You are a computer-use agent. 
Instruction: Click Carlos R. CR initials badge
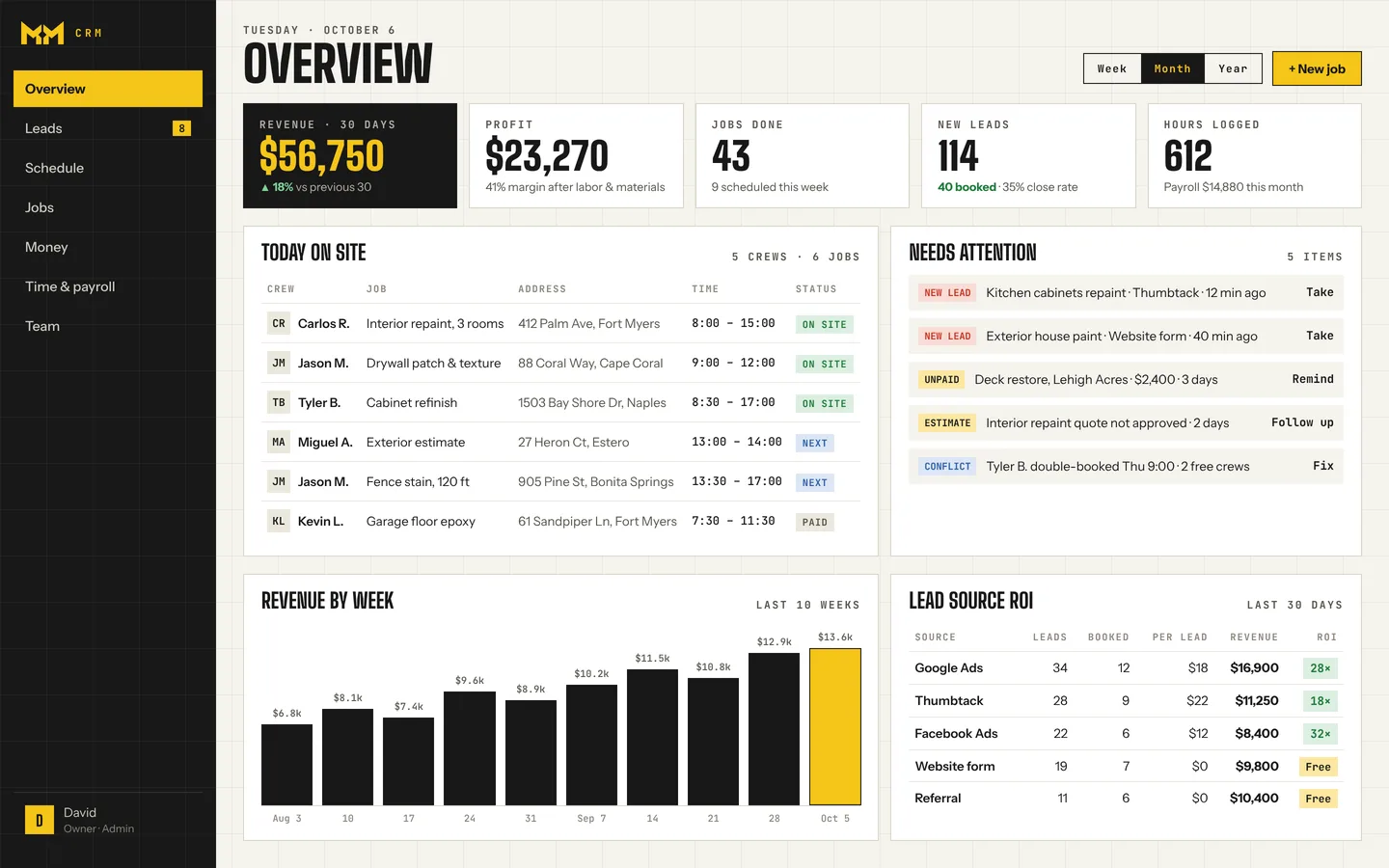click(x=279, y=324)
